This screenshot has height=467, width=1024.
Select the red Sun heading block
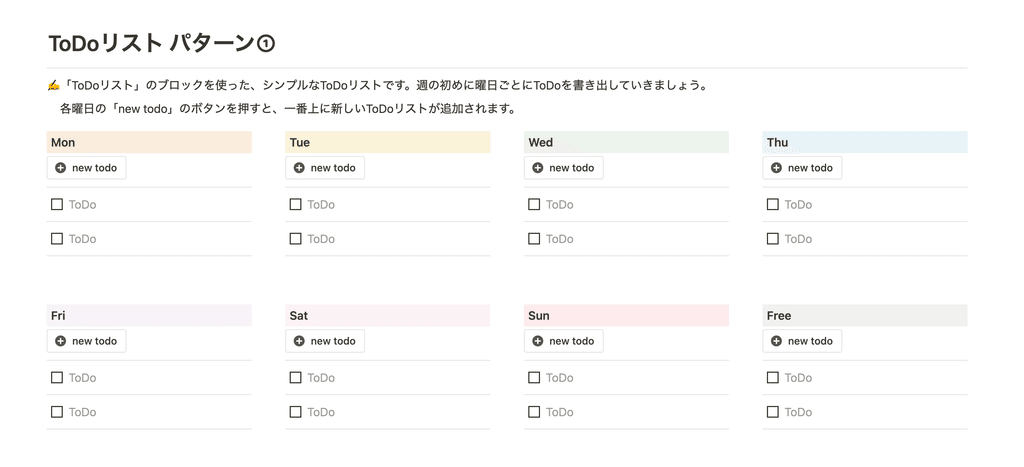tap(626, 316)
